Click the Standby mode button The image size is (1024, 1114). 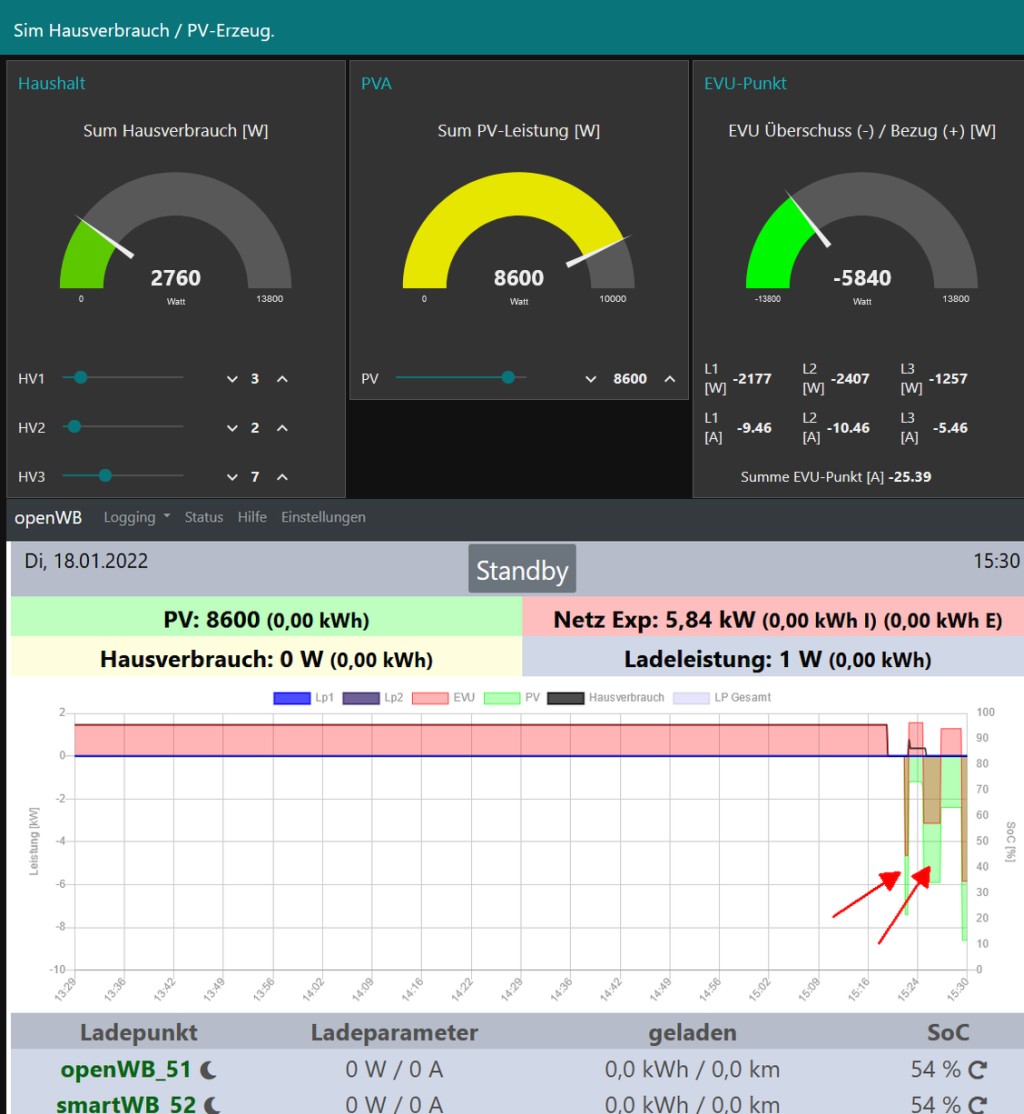522,571
